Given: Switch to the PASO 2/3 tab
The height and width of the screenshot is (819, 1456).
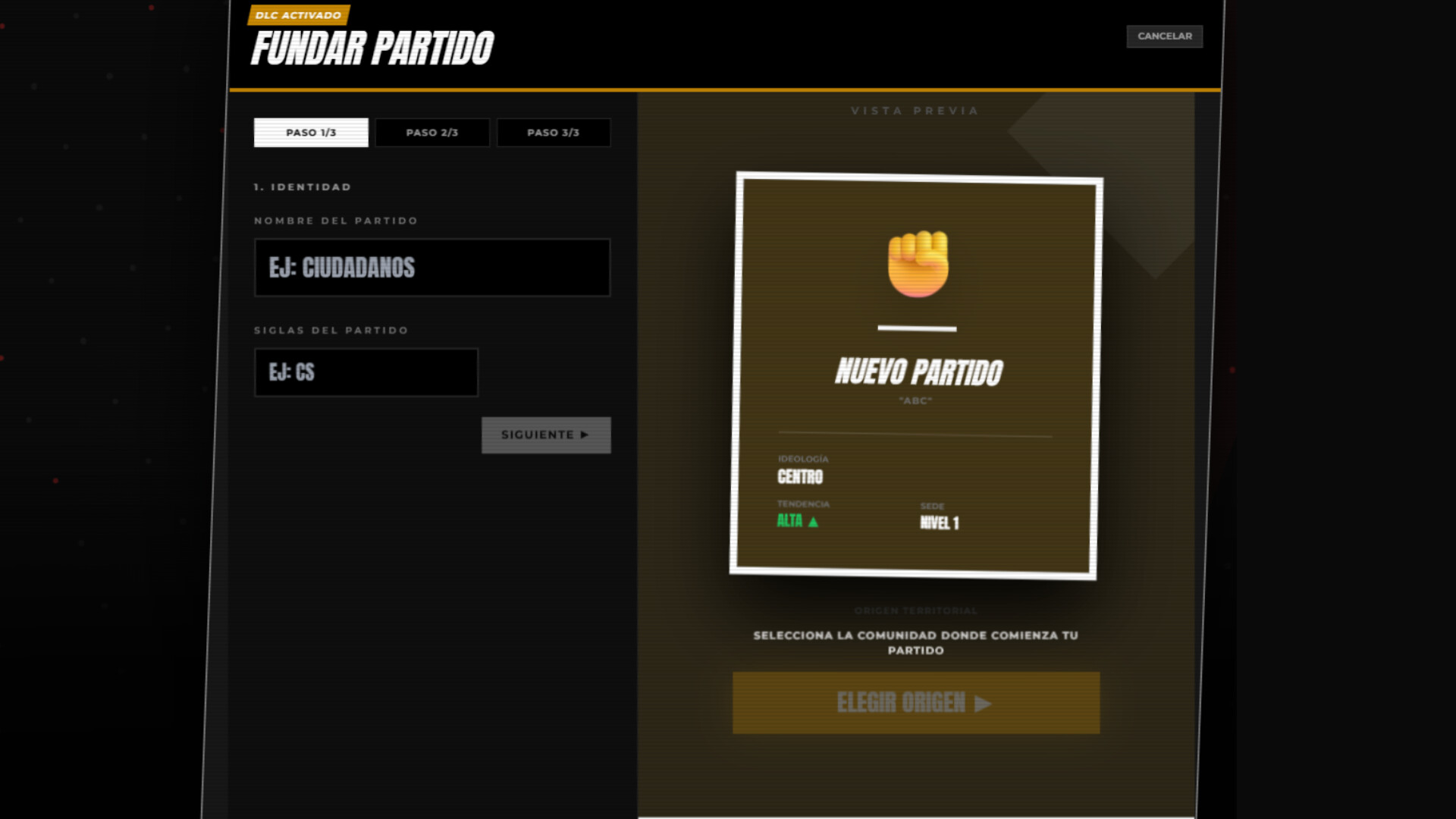Looking at the screenshot, I should pyautogui.click(x=431, y=132).
